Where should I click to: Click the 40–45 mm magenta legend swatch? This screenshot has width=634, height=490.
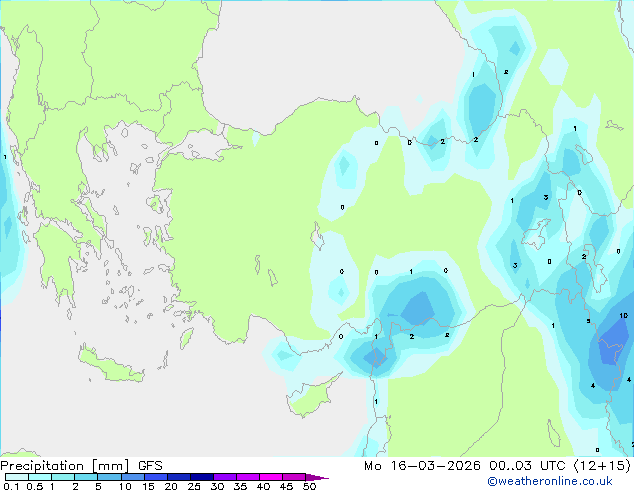click(271, 477)
